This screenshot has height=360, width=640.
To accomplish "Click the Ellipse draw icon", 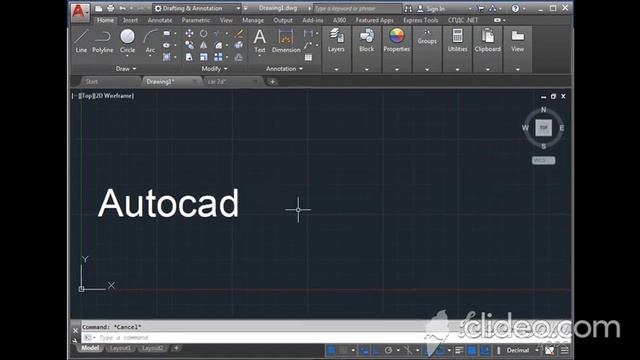I will [167, 45].
